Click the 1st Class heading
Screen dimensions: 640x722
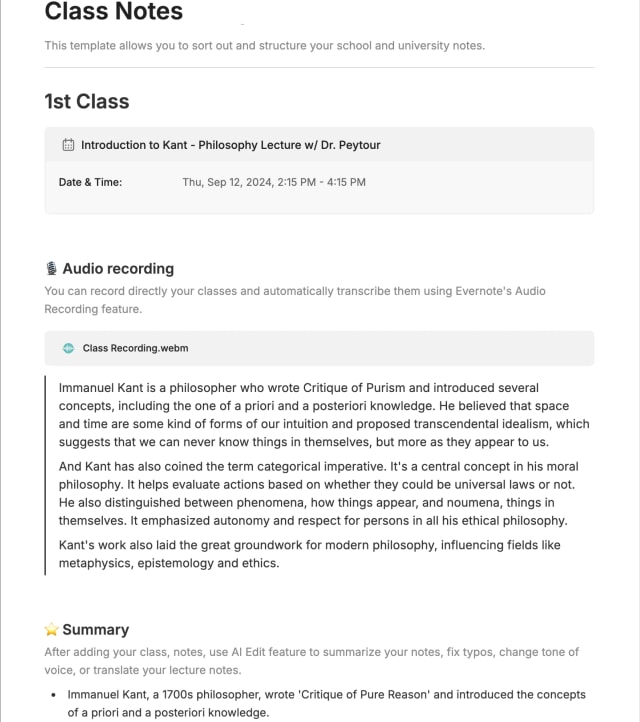87,101
